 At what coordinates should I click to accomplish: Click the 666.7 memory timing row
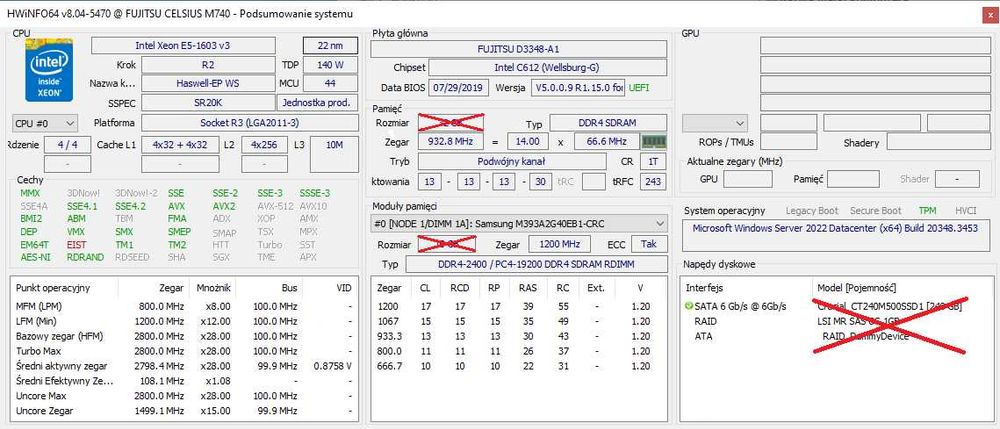519,366
